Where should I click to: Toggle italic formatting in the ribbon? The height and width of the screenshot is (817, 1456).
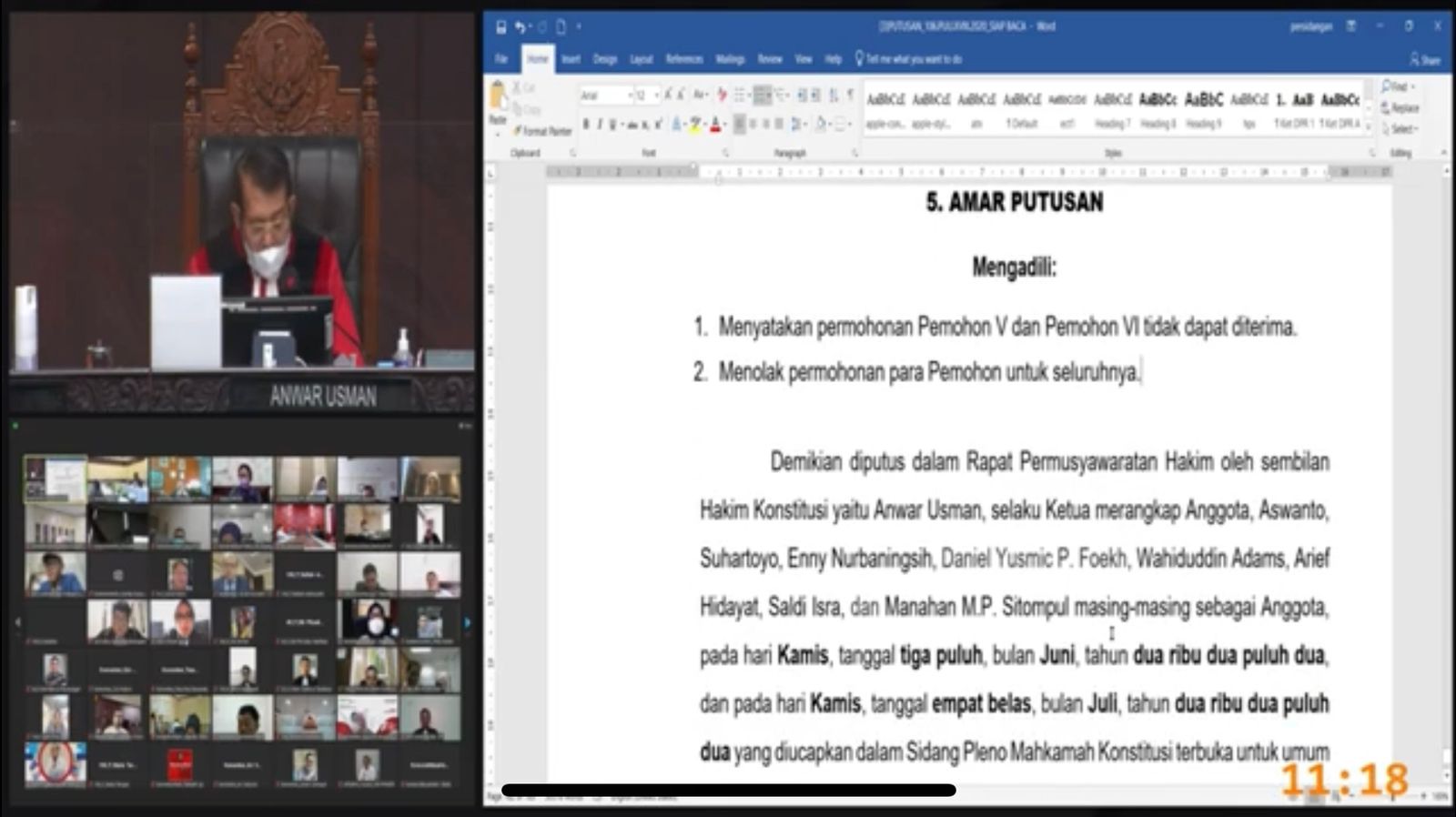599,124
